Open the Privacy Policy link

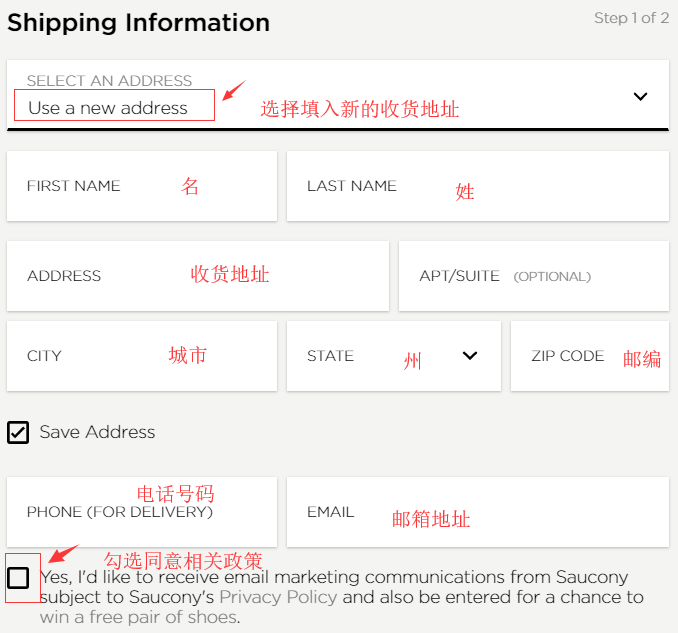pyautogui.click(x=278, y=597)
